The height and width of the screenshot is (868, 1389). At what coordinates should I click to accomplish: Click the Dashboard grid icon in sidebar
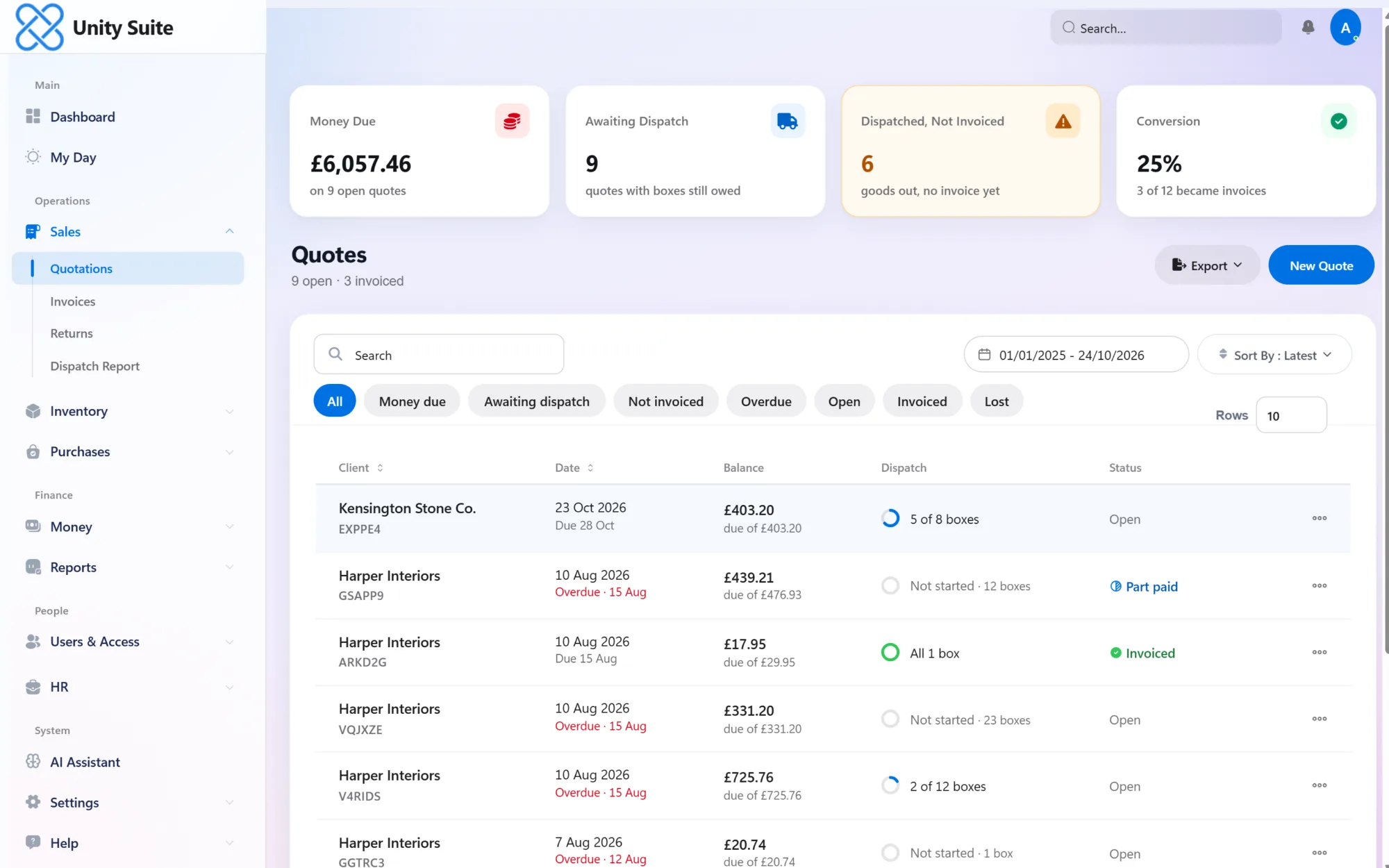(x=33, y=117)
